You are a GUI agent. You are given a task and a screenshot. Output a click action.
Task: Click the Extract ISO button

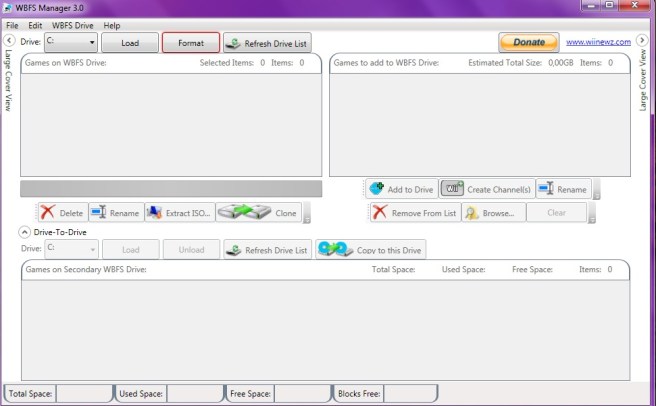pyautogui.click(x=178, y=213)
